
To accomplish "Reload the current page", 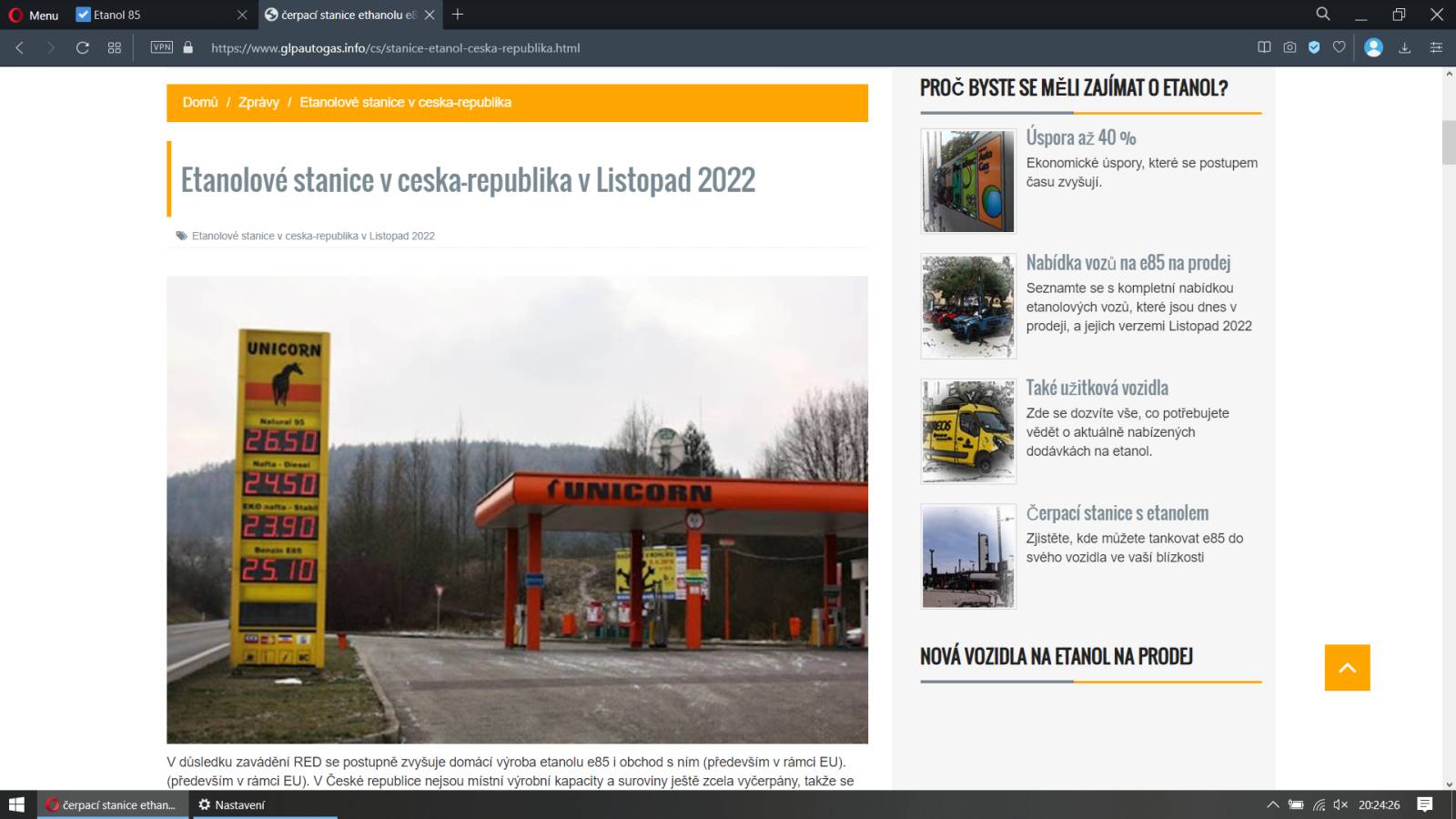I will [x=82, y=47].
